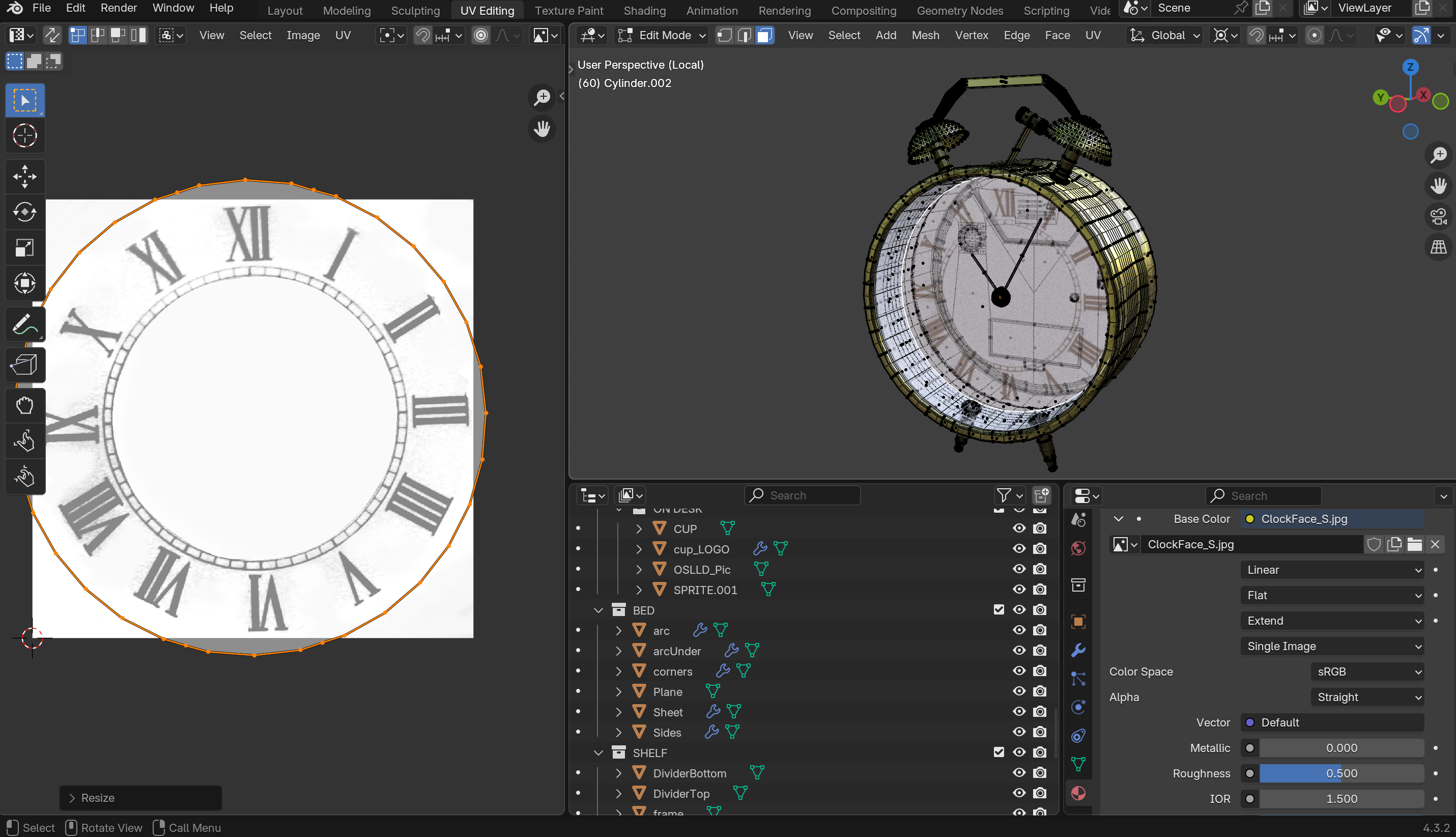
Task: Toggle visibility of CUP object
Action: pos(1019,528)
